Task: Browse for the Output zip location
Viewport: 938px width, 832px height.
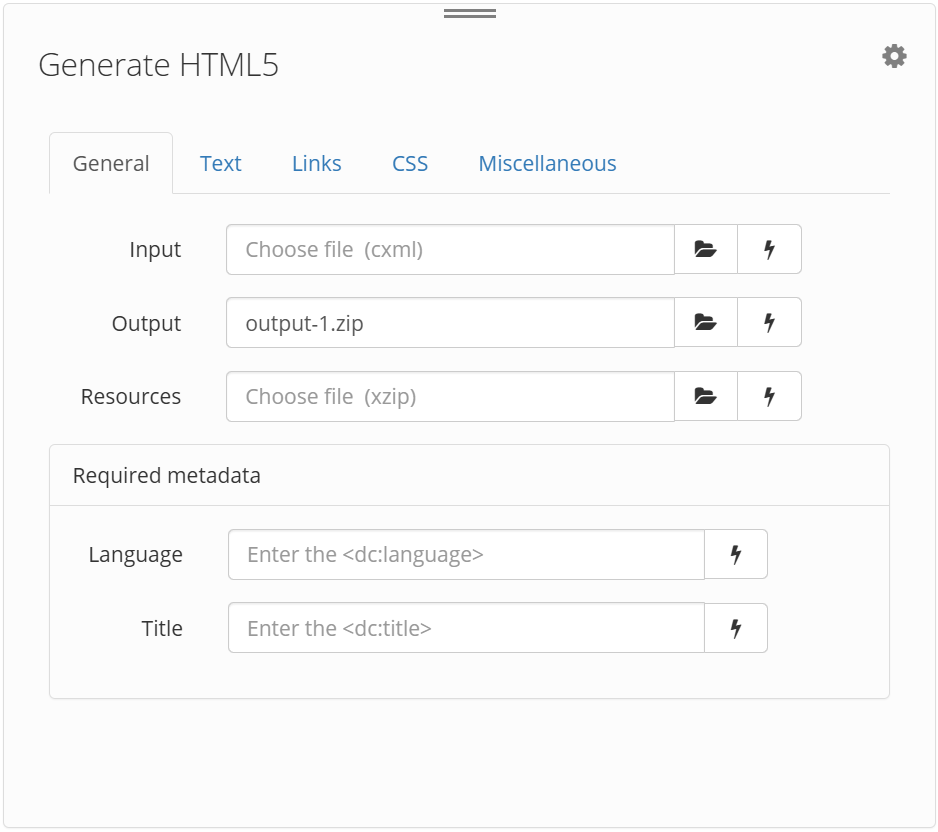Action: click(x=706, y=322)
